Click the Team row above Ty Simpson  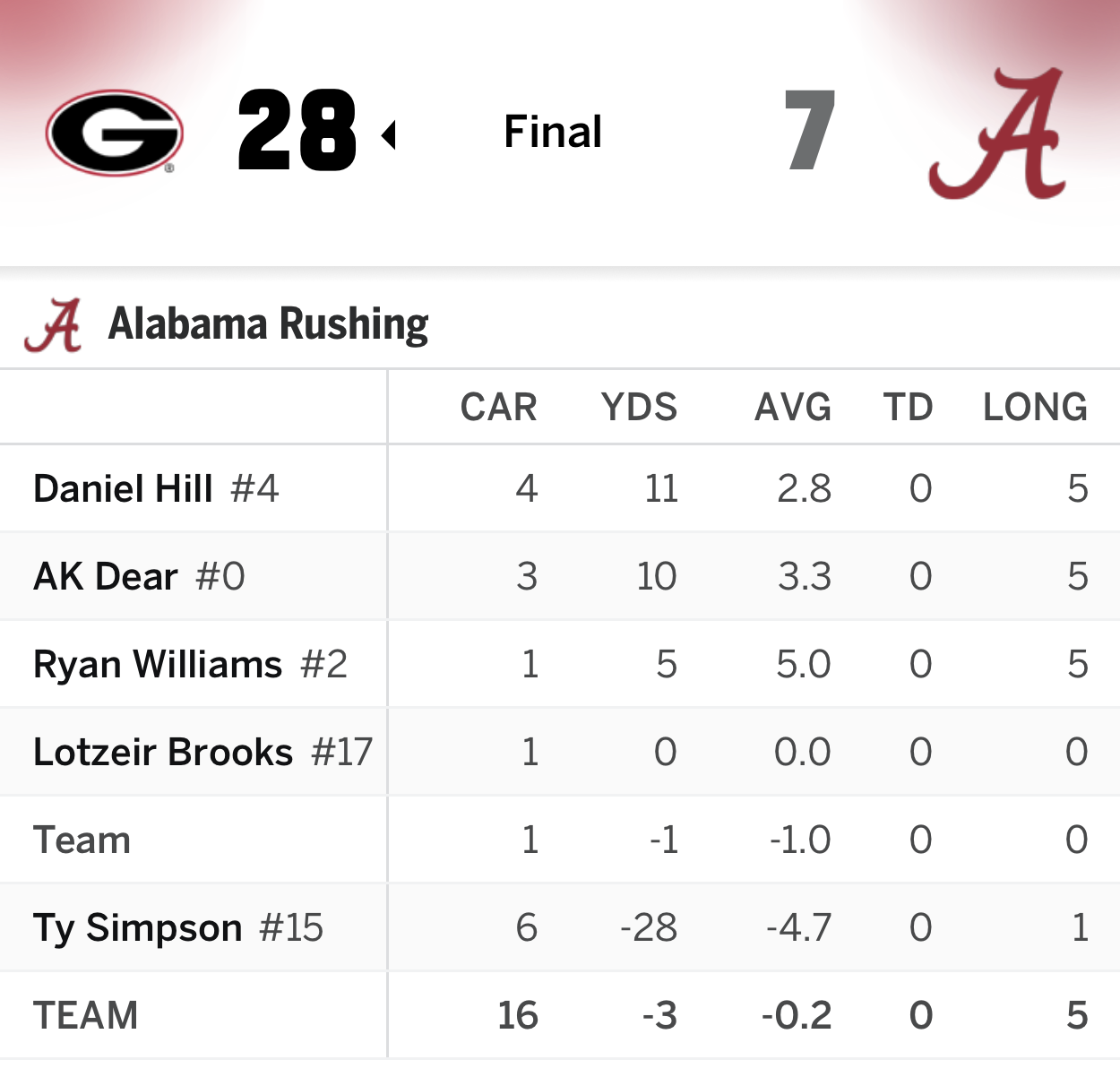(x=82, y=840)
